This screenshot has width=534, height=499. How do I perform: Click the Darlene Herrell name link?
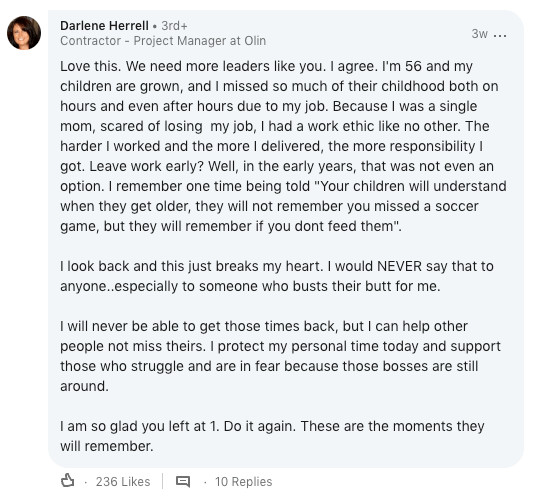coord(104,26)
